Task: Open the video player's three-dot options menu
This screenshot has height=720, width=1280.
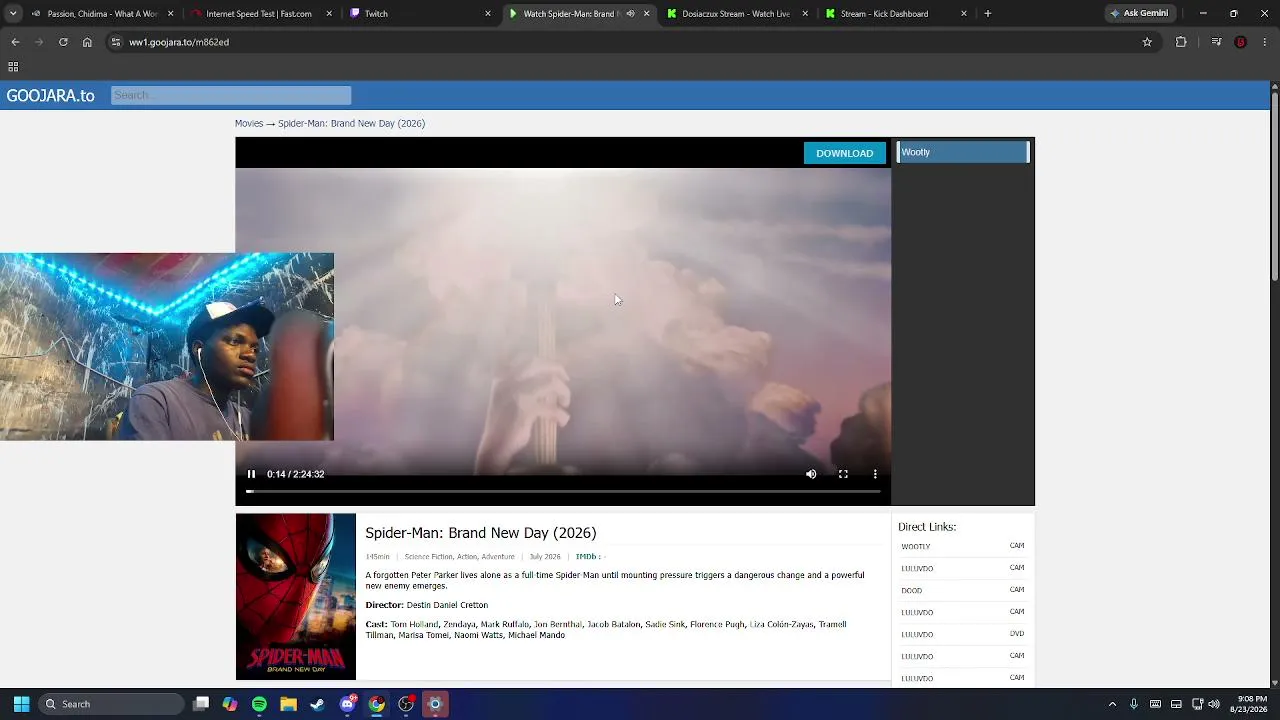Action: point(875,474)
